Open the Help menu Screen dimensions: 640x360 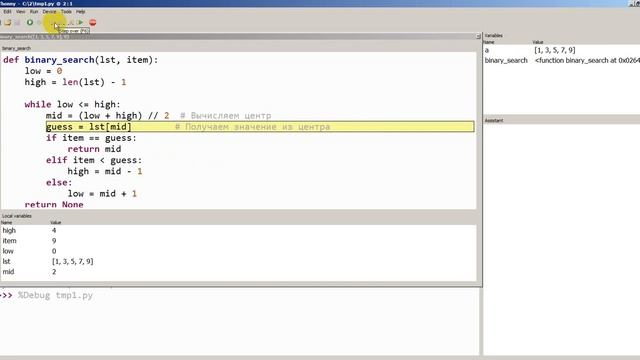(x=81, y=12)
